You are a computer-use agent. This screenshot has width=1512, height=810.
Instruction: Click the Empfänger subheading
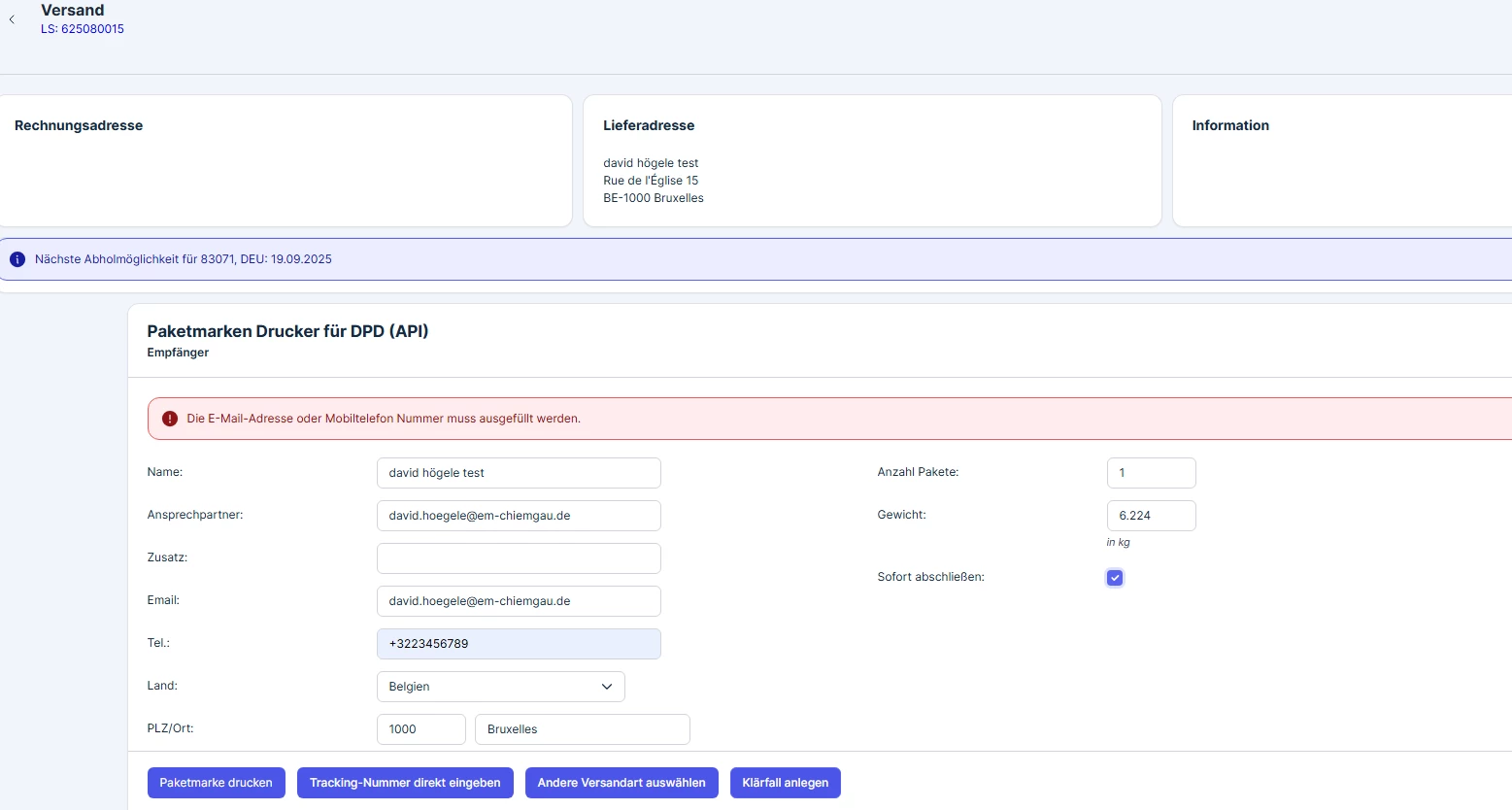[x=178, y=353]
